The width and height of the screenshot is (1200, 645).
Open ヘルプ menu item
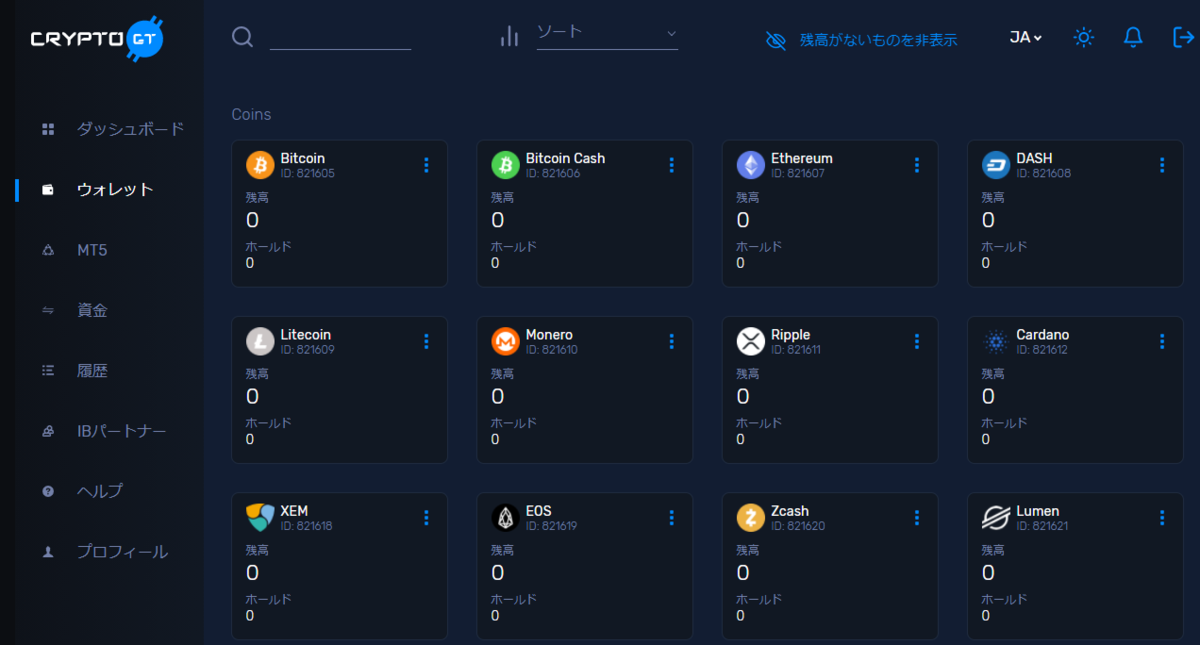[100, 491]
